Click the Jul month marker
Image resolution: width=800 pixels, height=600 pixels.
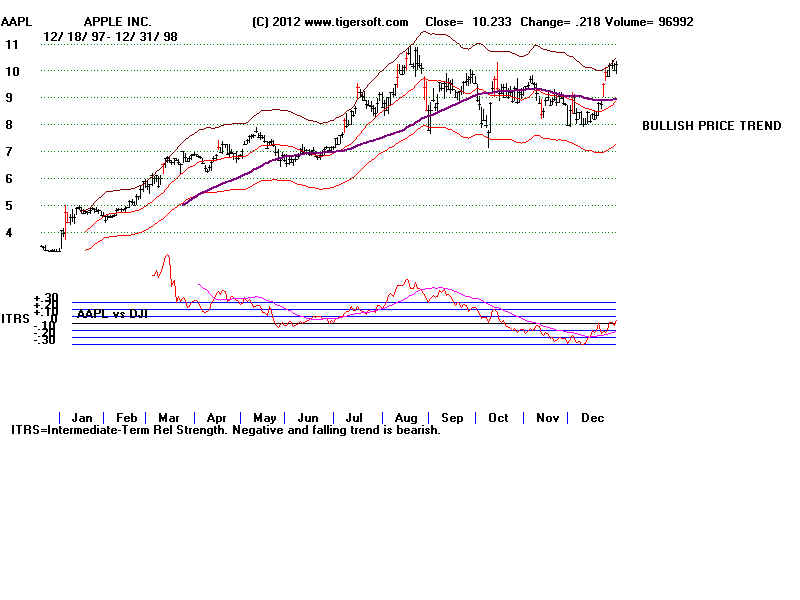(356, 417)
